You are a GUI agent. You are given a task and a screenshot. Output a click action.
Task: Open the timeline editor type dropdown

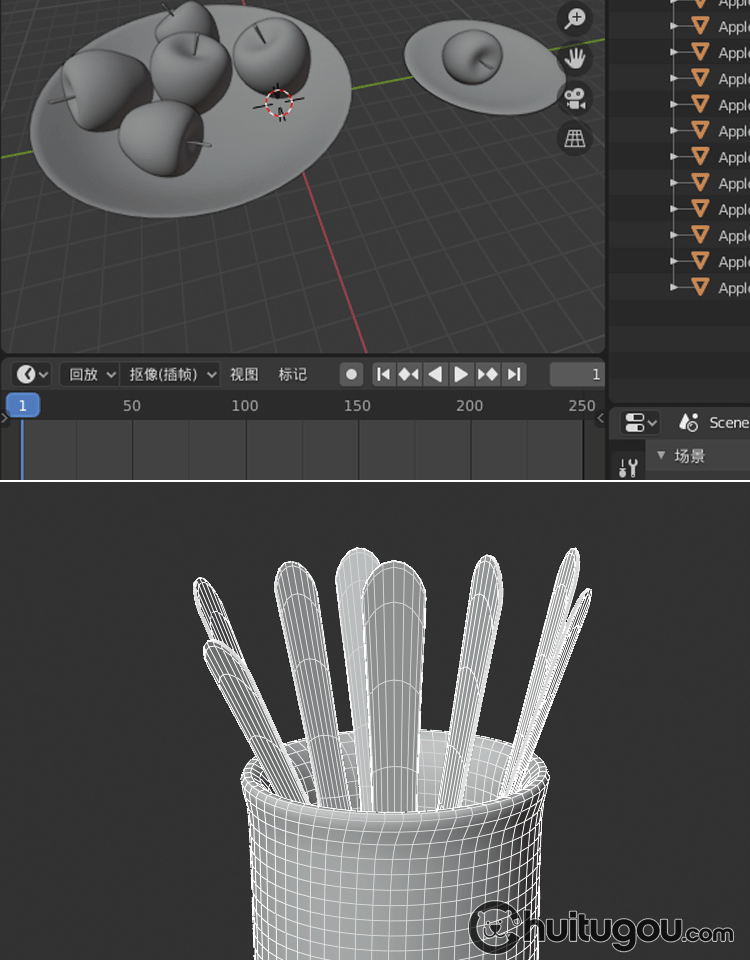[32, 374]
